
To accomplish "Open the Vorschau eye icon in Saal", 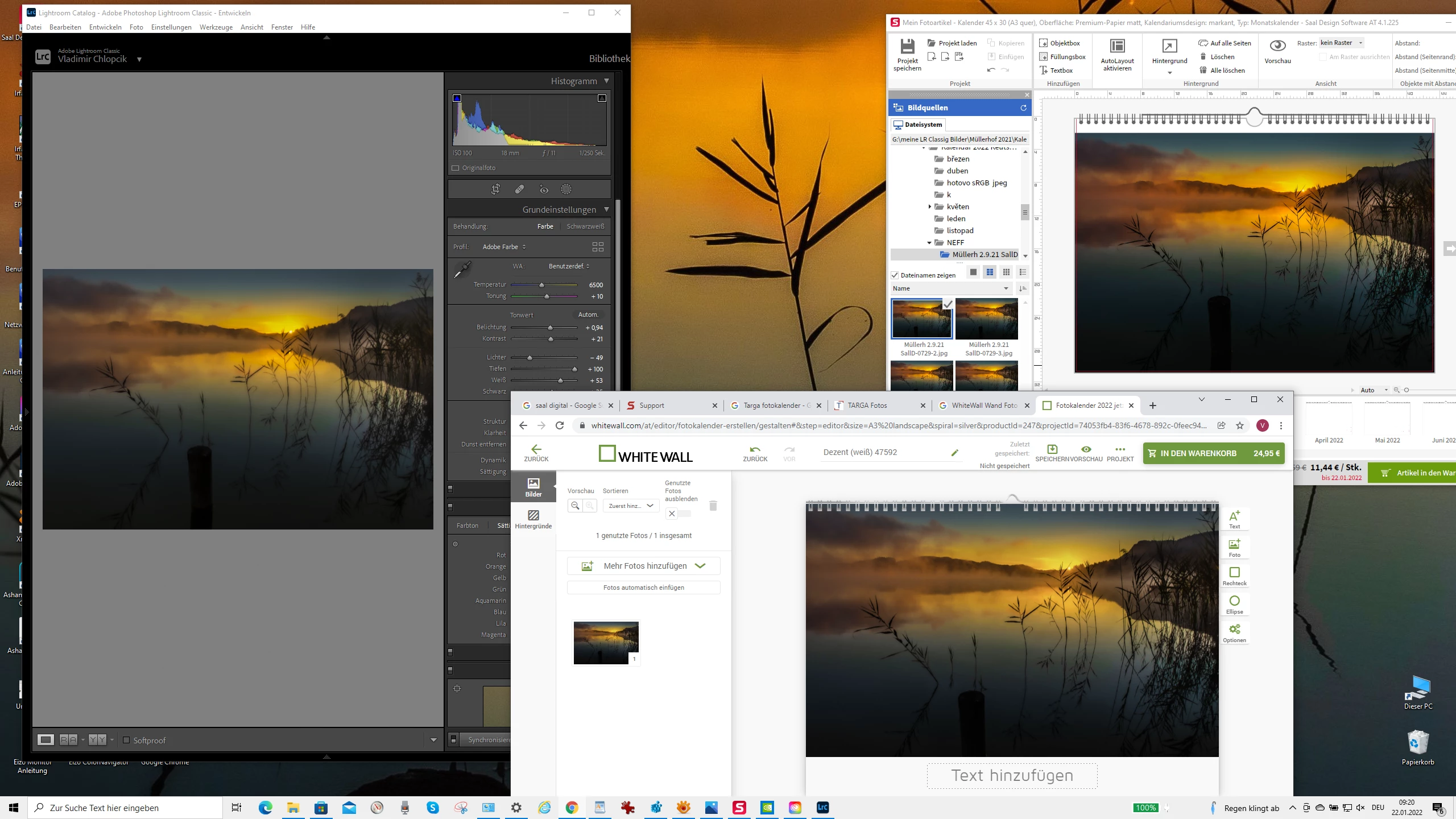I will (x=1277, y=46).
